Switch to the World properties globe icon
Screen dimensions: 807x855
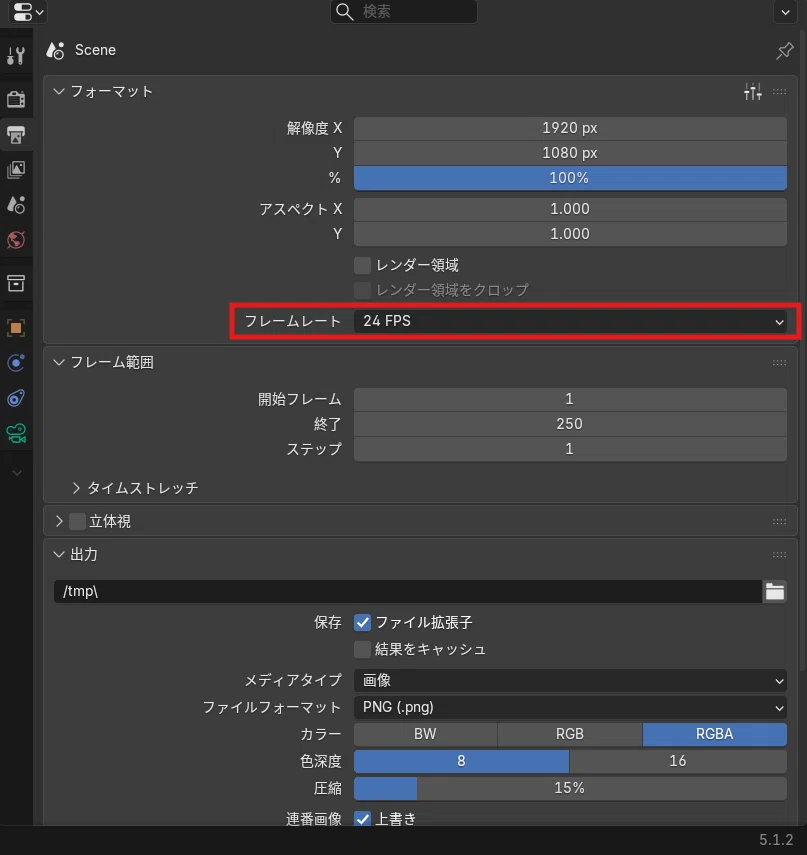[x=16, y=240]
